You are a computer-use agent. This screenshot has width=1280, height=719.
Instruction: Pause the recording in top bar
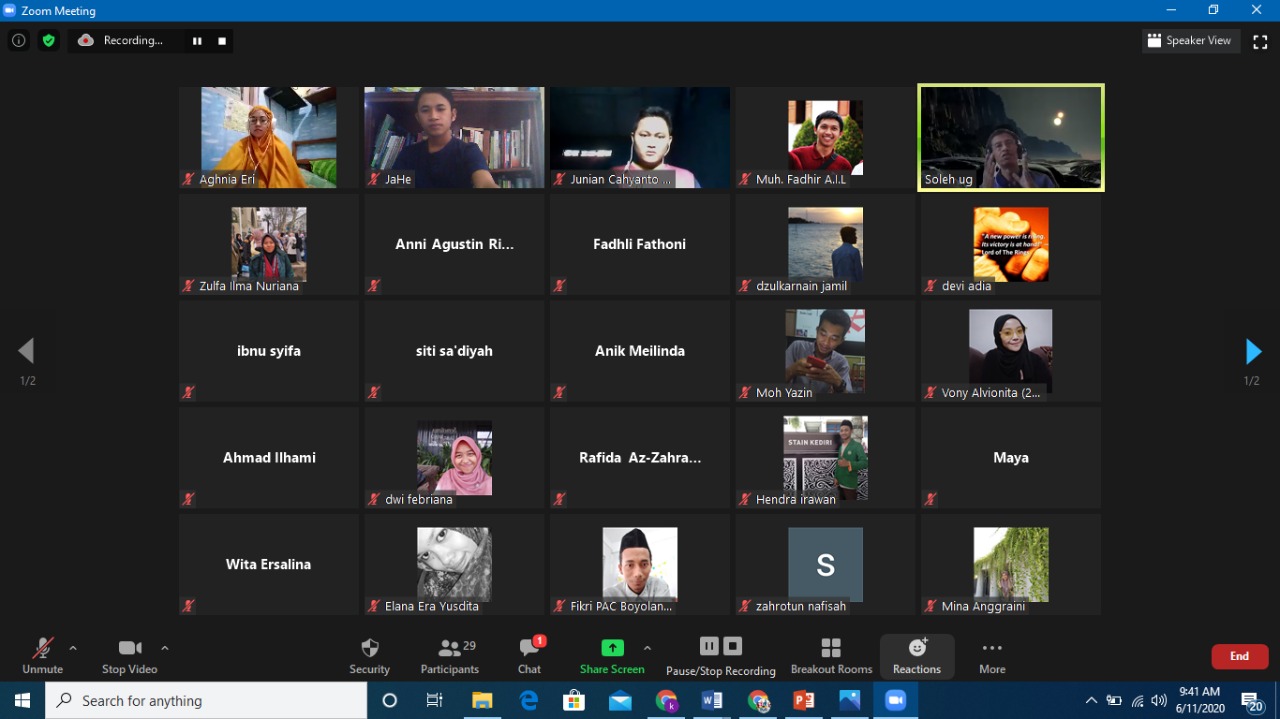(x=197, y=41)
